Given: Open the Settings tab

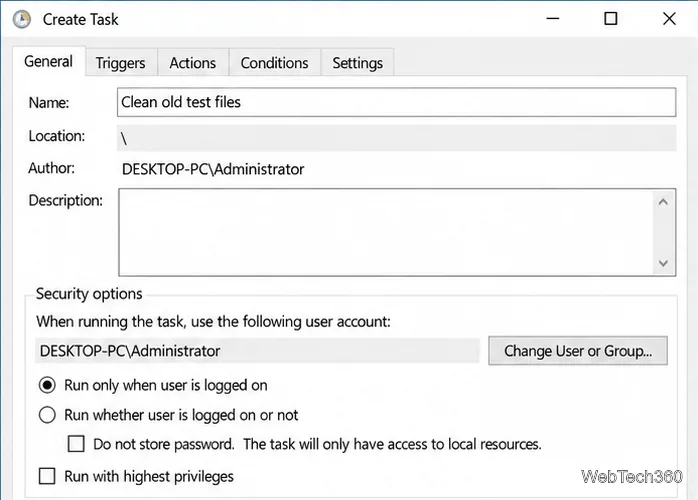Looking at the screenshot, I should click(357, 63).
